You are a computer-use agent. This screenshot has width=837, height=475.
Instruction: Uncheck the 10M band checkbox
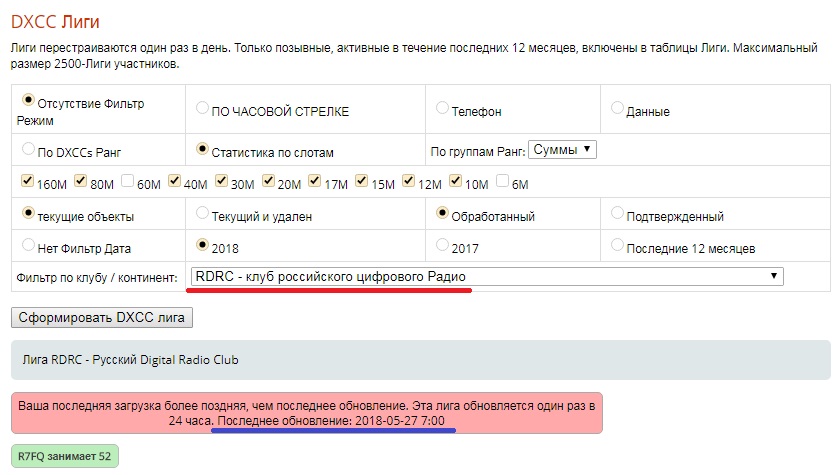455,182
